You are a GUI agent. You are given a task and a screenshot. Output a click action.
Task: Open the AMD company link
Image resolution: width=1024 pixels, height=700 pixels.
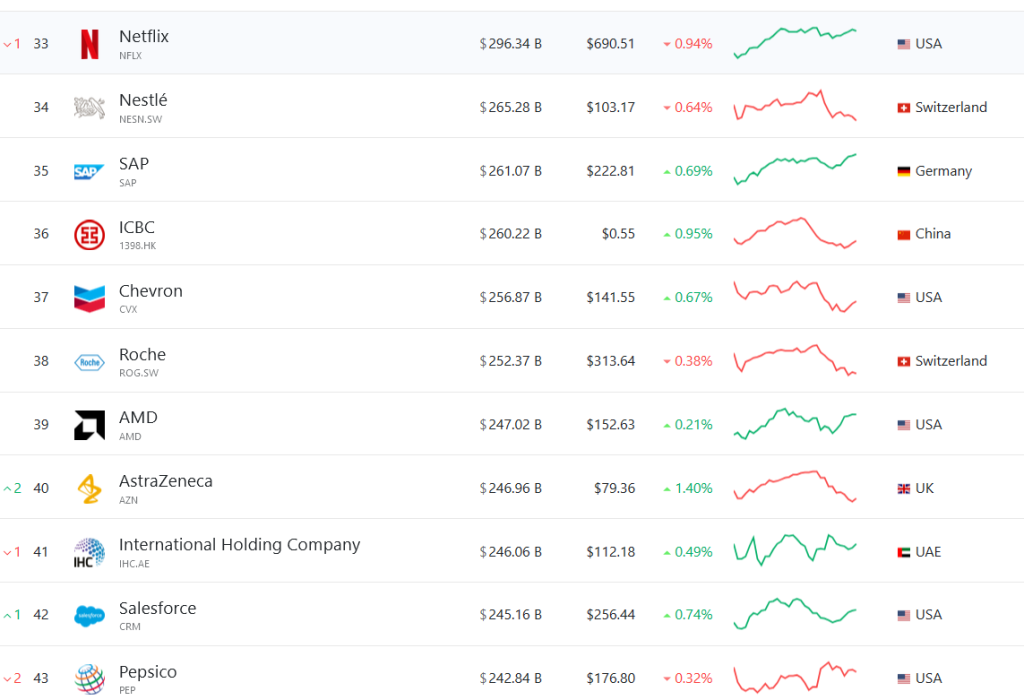[x=138, y=417]
